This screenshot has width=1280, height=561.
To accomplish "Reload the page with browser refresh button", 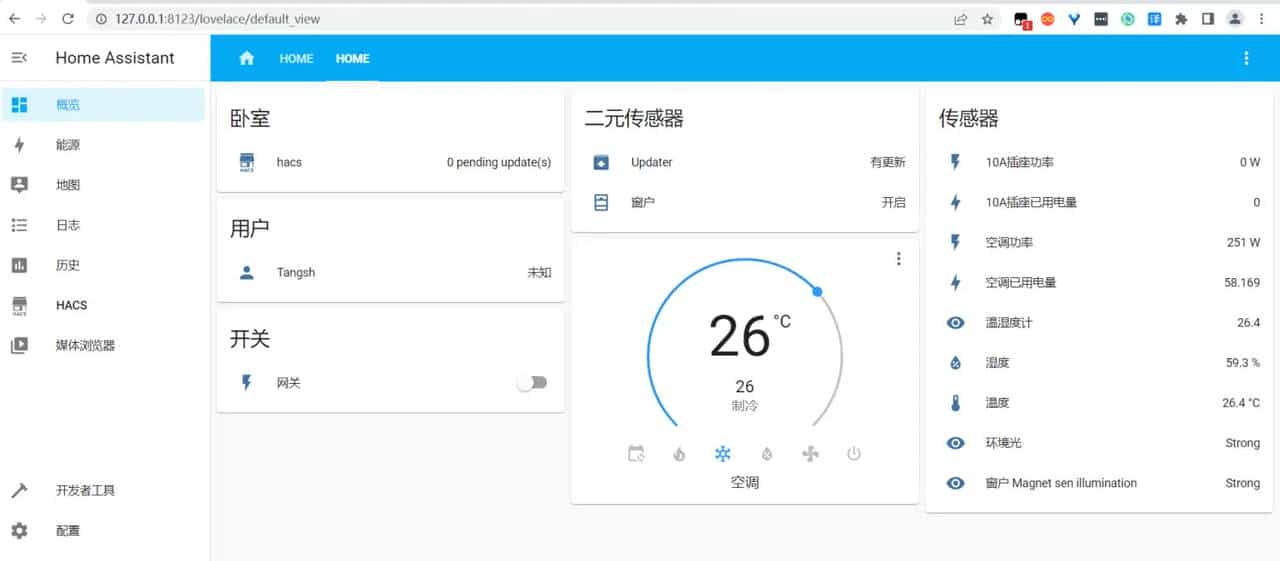I will [x=68, y=18].
